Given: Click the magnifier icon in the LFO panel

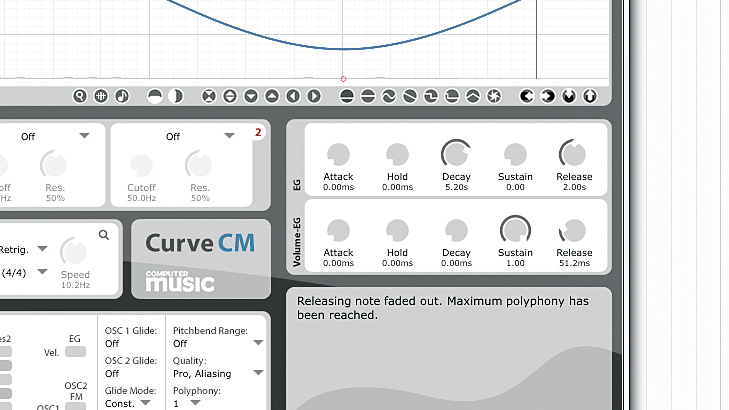Looking at the screenshot, I should coord(104,235).
